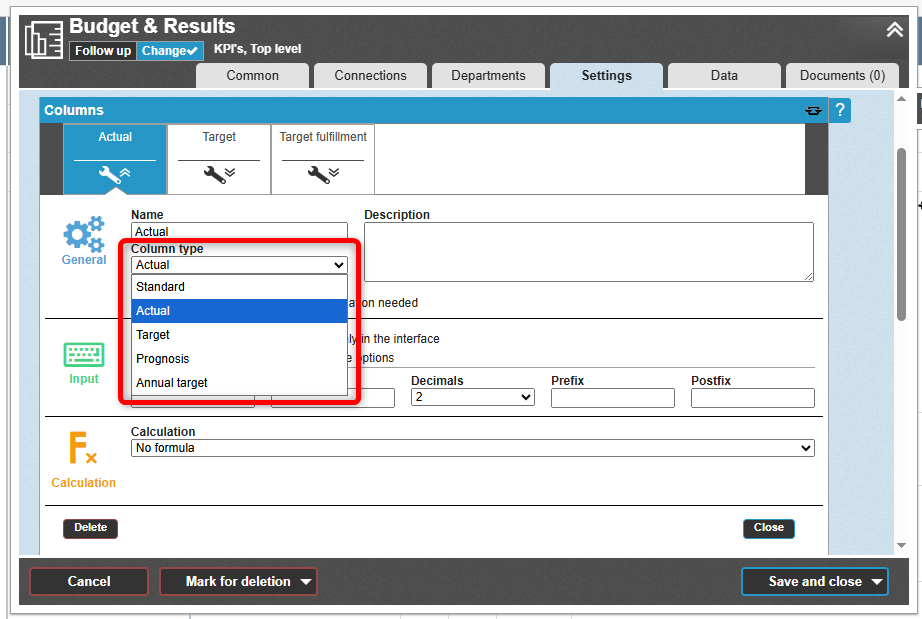Click the Calculation Fx icon
This screenshot has width=922, height=619.
click(x=83, y=448)
